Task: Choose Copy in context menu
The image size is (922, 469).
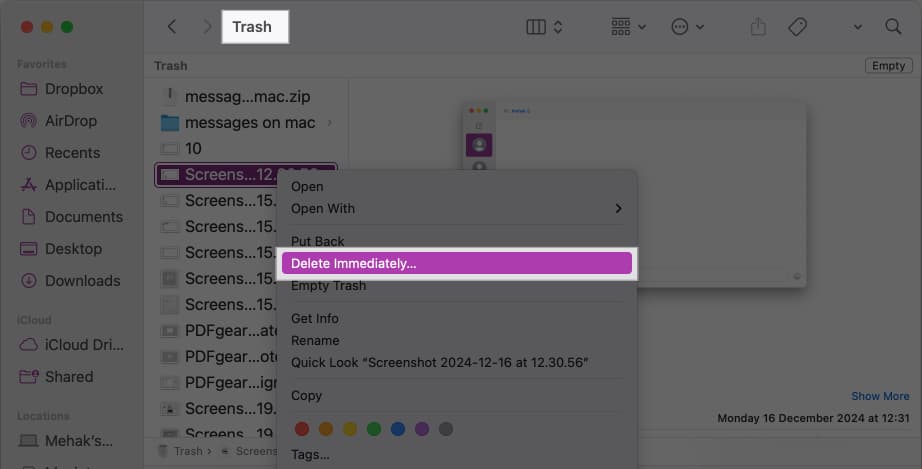Action: pos(306,396)
